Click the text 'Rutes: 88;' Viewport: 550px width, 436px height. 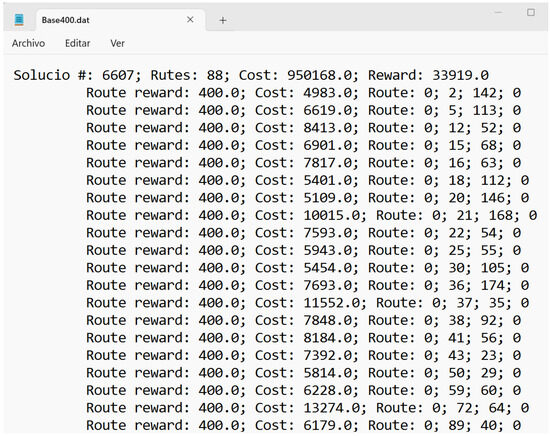[190, 75]
